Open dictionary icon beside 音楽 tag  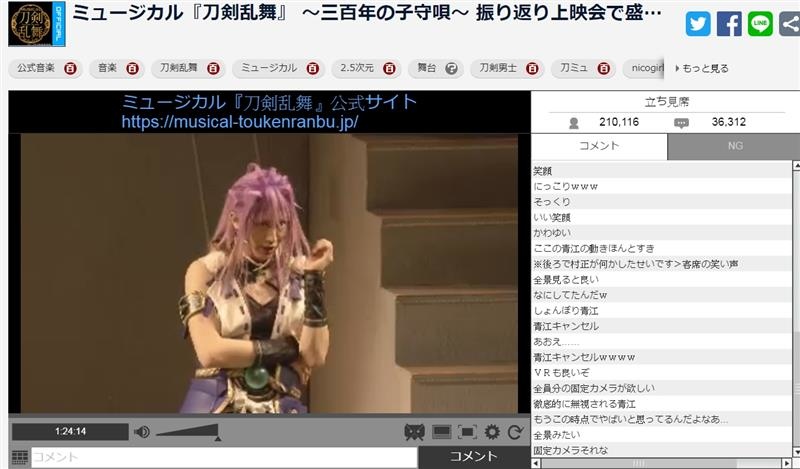tap(132, 68)
